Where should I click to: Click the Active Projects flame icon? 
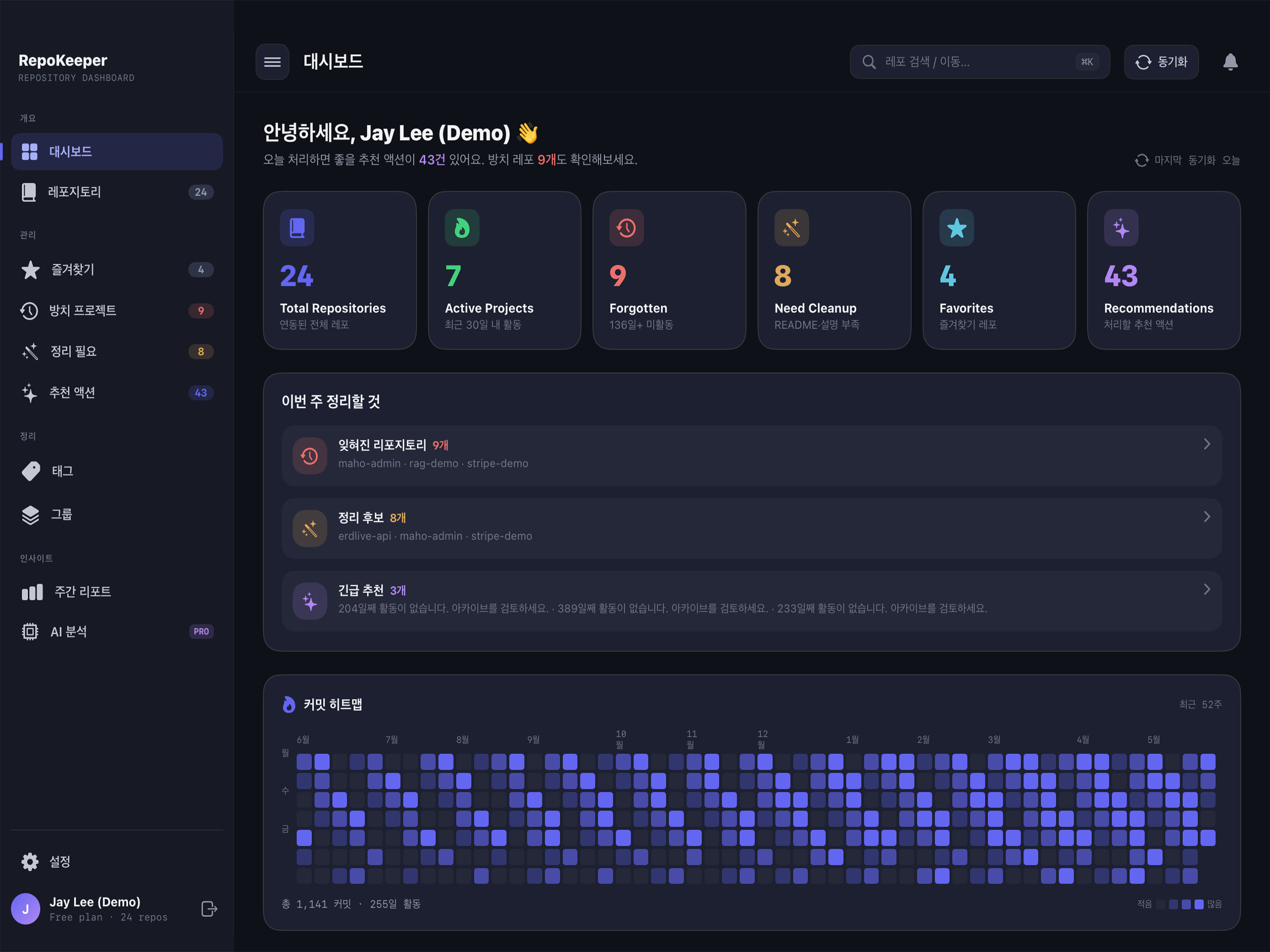[x=461, y=228]
